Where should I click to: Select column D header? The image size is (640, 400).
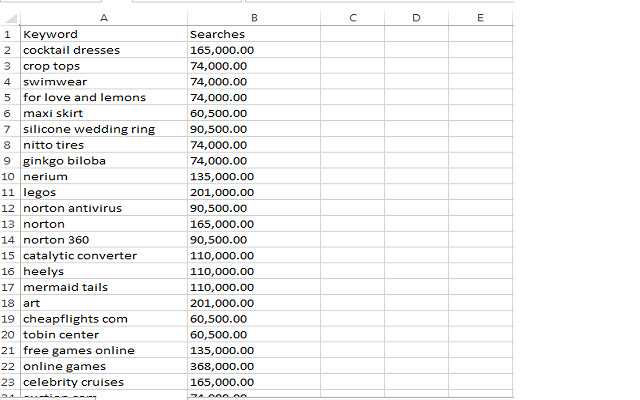click(416, 18)
